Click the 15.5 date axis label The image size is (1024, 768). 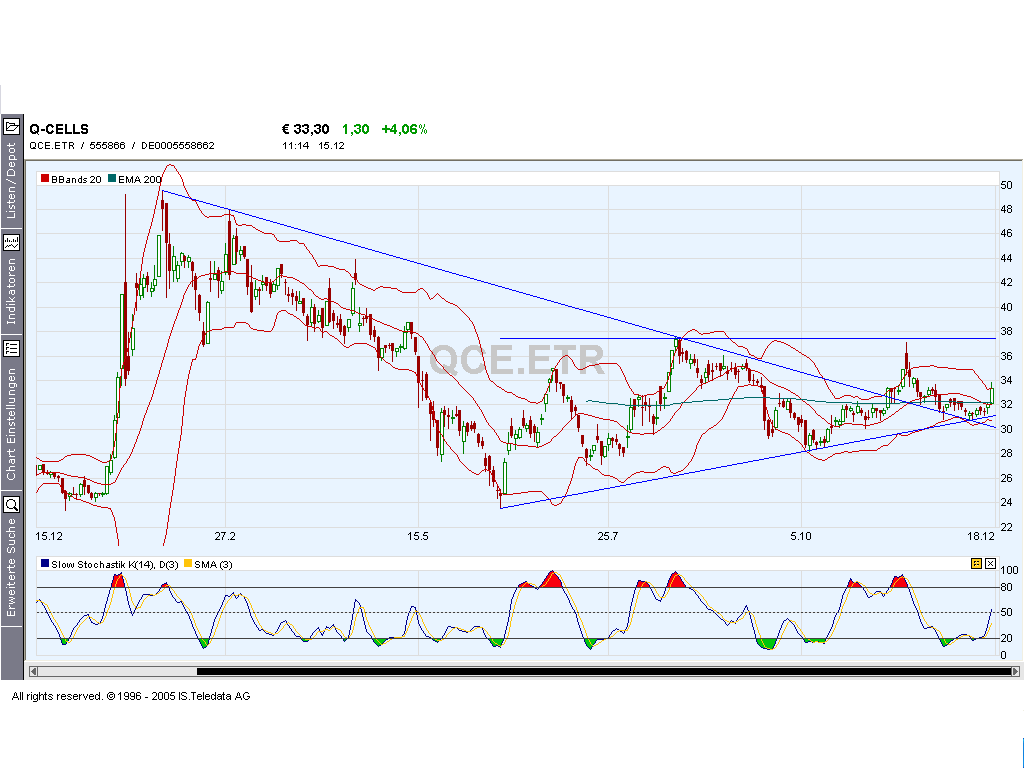(418, 536)
